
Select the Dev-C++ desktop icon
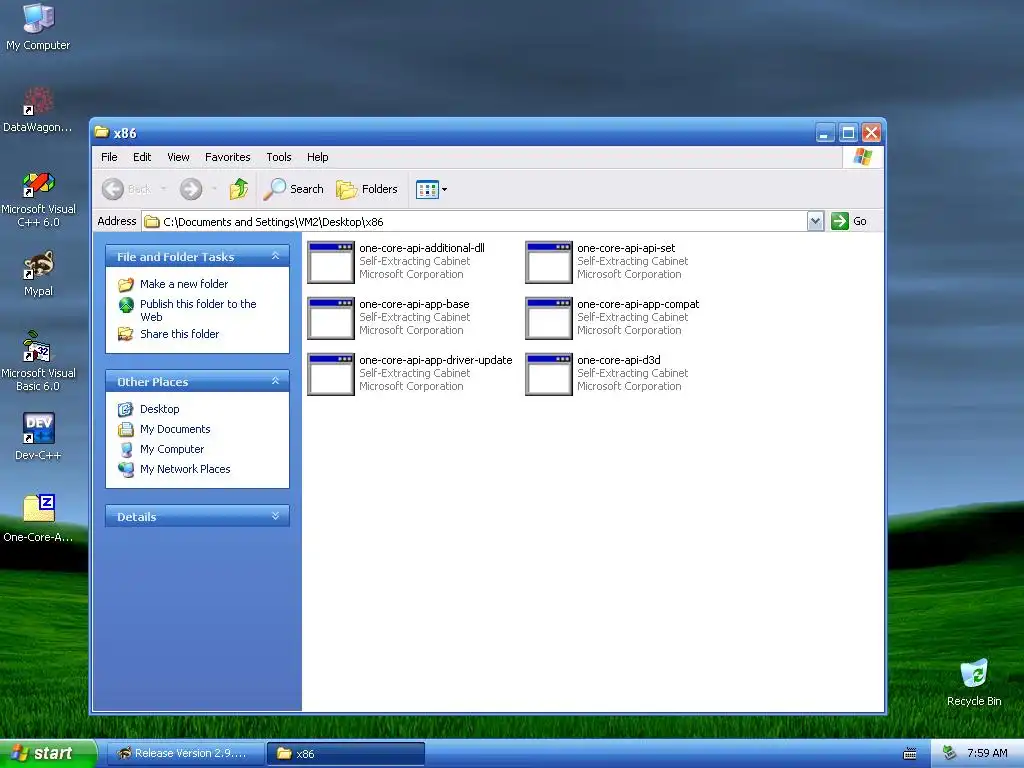(38, 437)
